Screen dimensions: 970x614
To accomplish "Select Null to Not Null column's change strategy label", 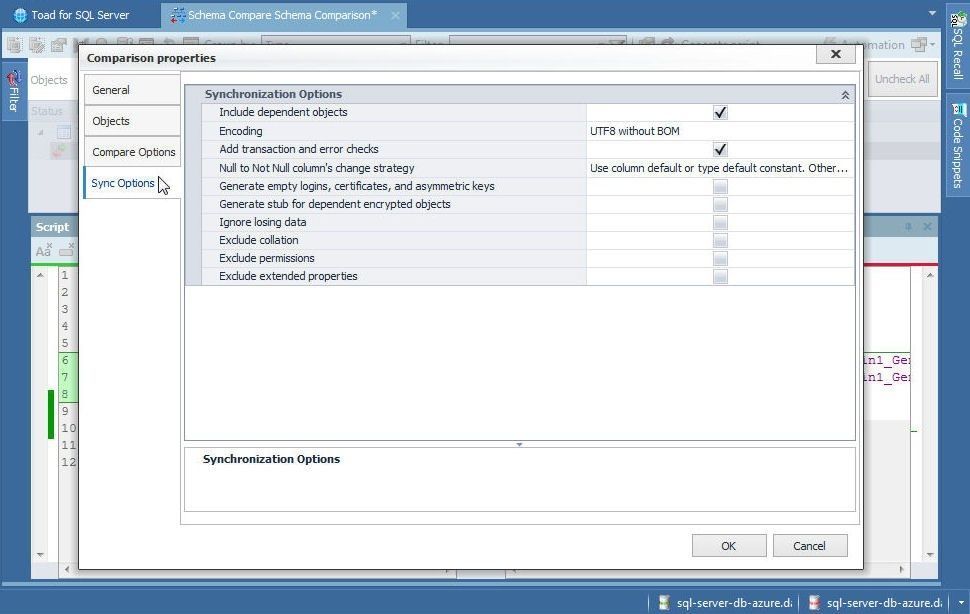I will coord(317,168).
